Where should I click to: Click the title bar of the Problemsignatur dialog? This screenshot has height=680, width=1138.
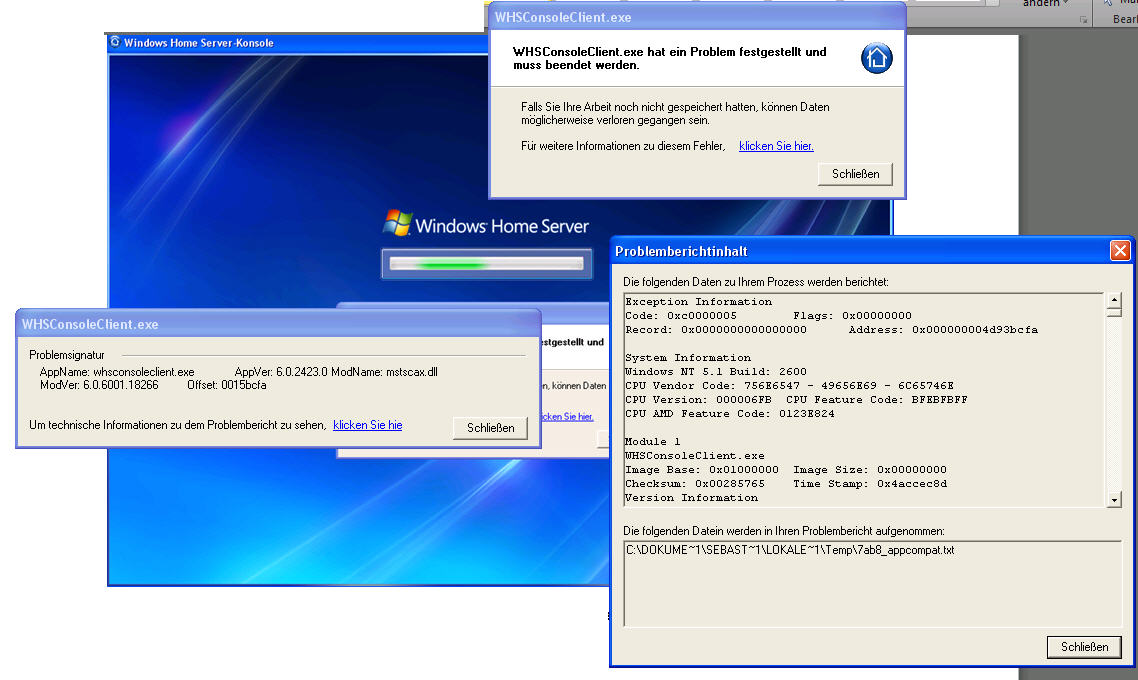278,324
